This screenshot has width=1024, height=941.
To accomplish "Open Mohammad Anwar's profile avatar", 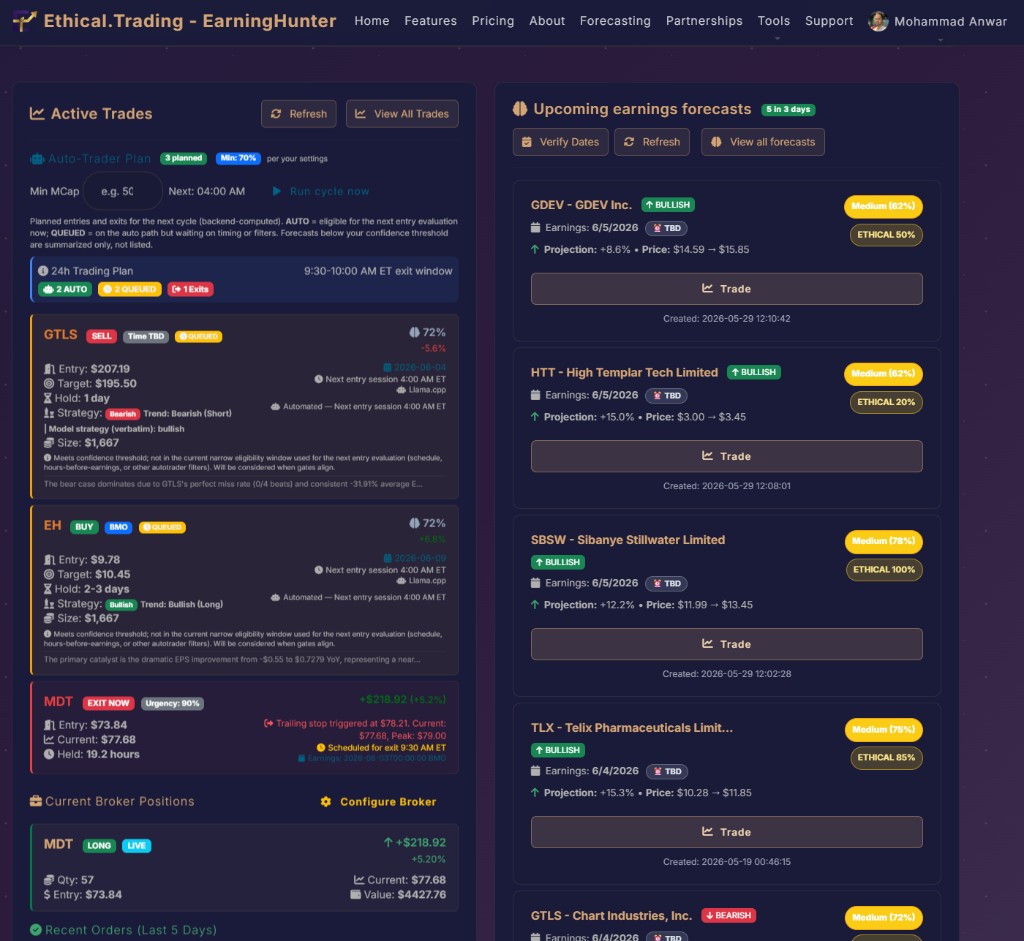I will click(x=878, y=22).
